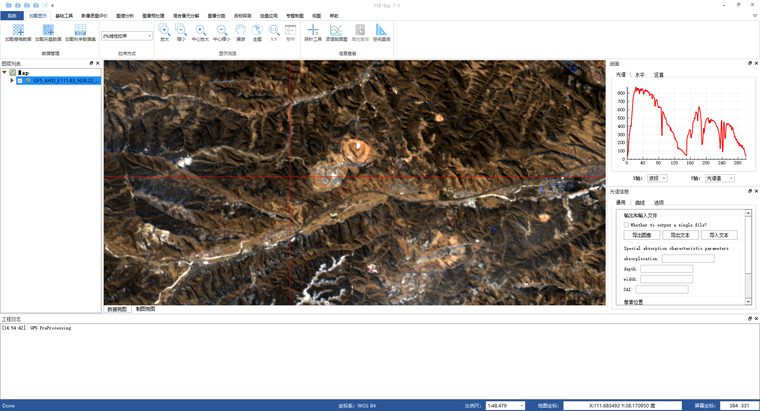
Task: Select the zoom out magnifier tool
Action: 181,30
